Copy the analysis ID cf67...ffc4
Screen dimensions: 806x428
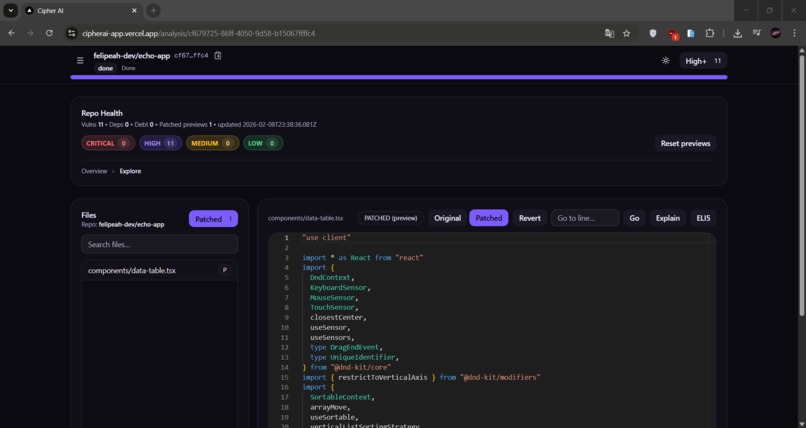(218, 55)
